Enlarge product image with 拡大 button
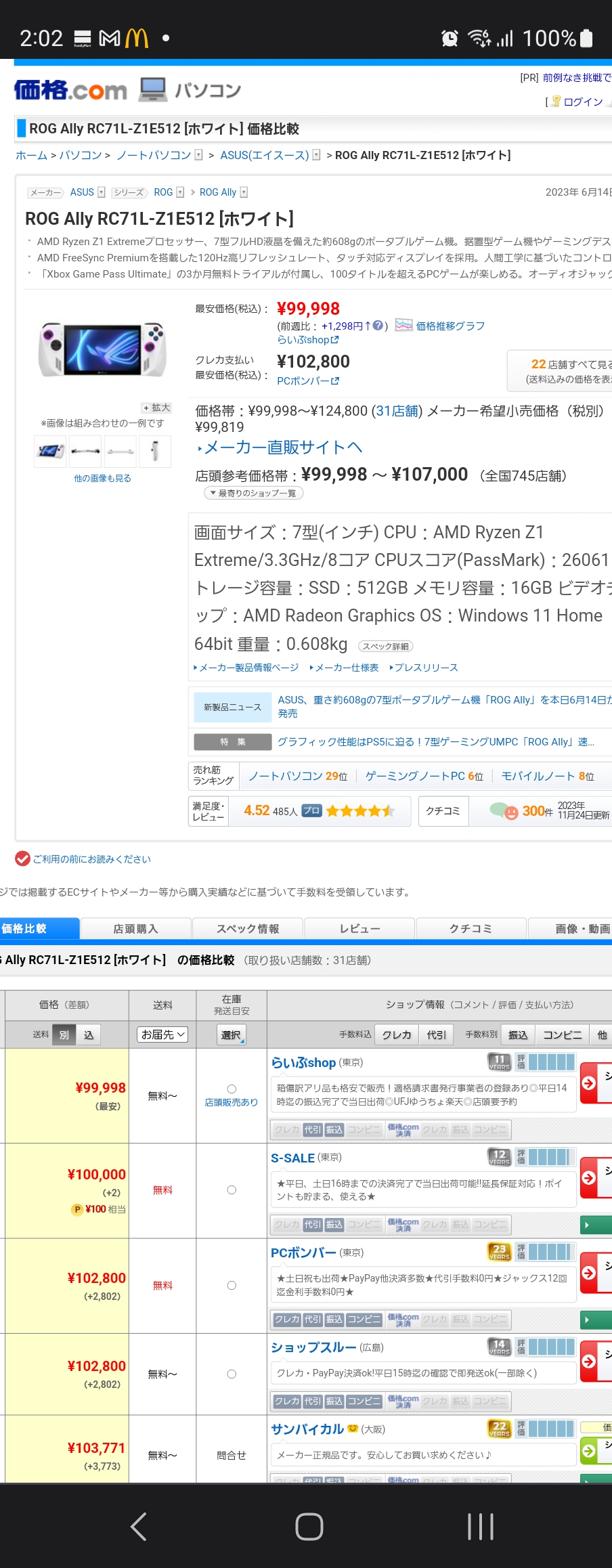612x1568 pixels. (x=156, y=408)
